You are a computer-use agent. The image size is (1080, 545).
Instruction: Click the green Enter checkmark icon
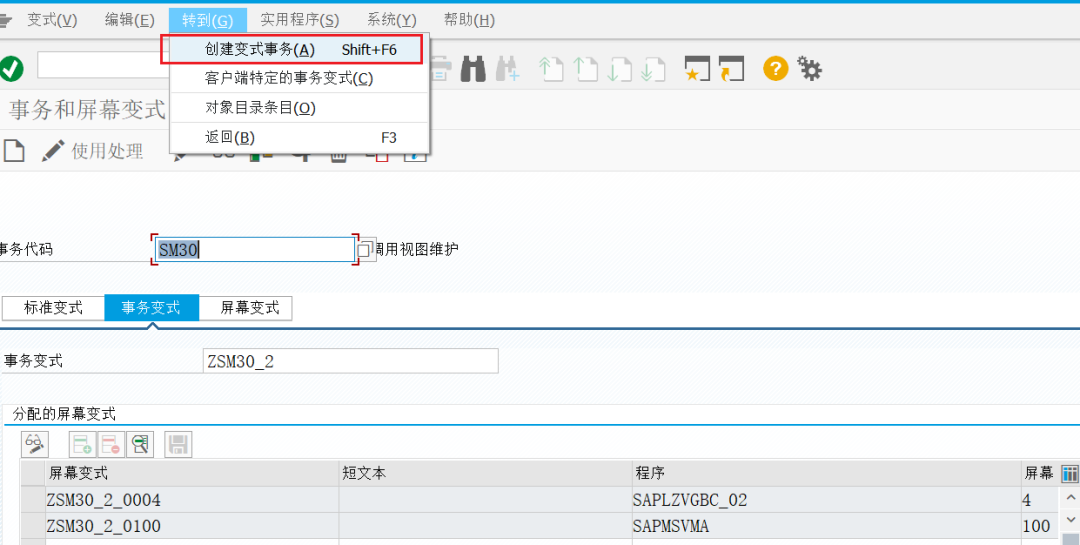(x=11, y=68)
